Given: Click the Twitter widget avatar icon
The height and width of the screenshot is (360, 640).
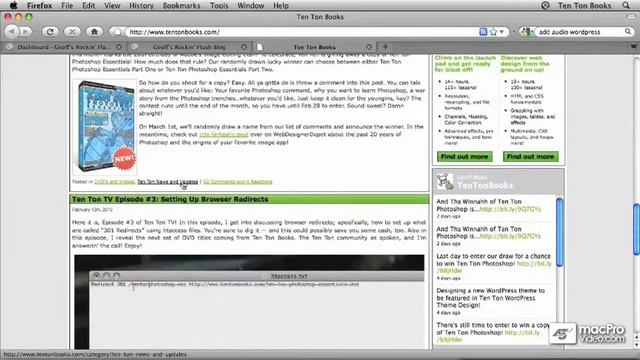Looking at the screenshot, I should point(445,182).
